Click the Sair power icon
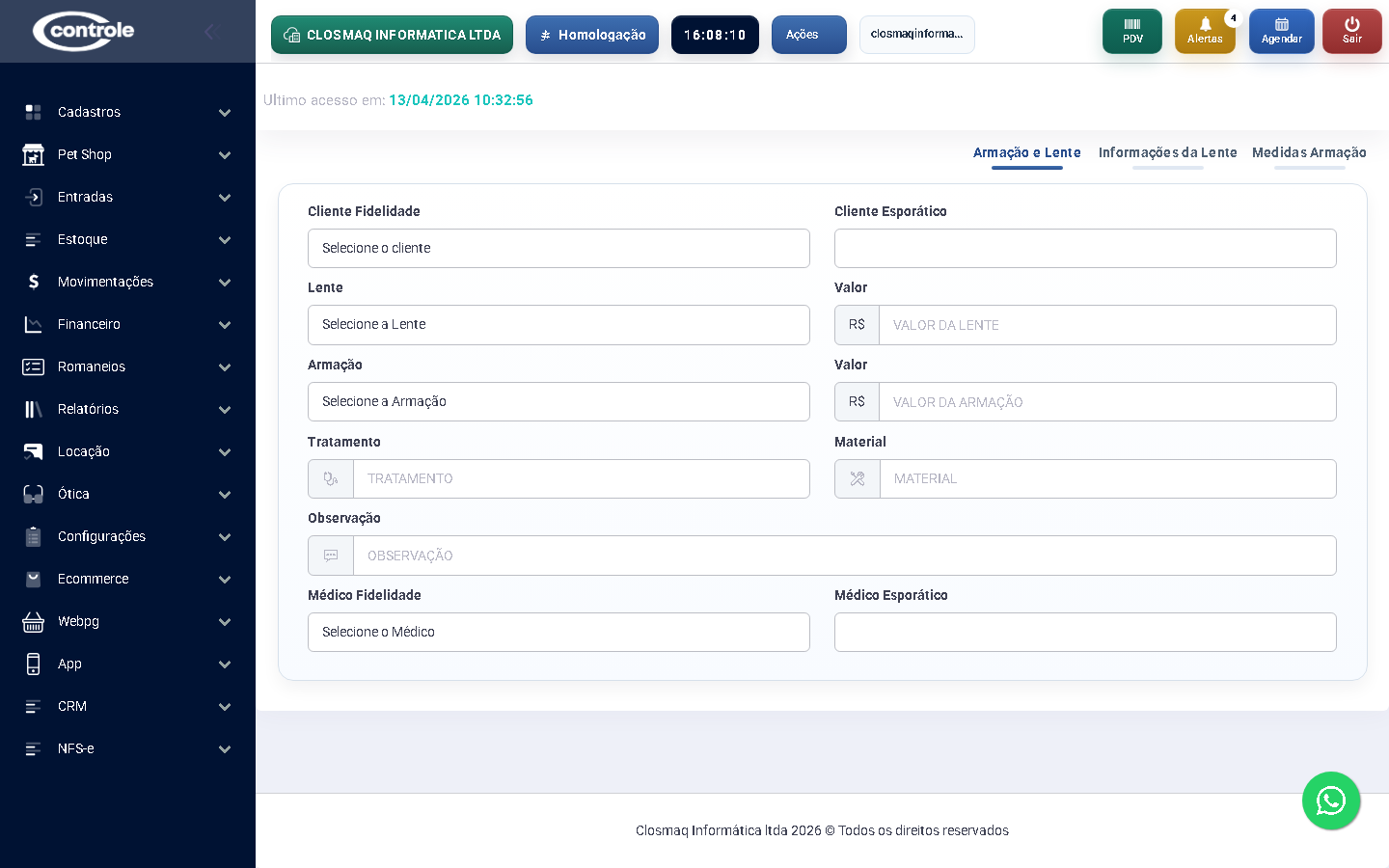Viewport: 1389px width, 868px height. (x=1351, y=31)
